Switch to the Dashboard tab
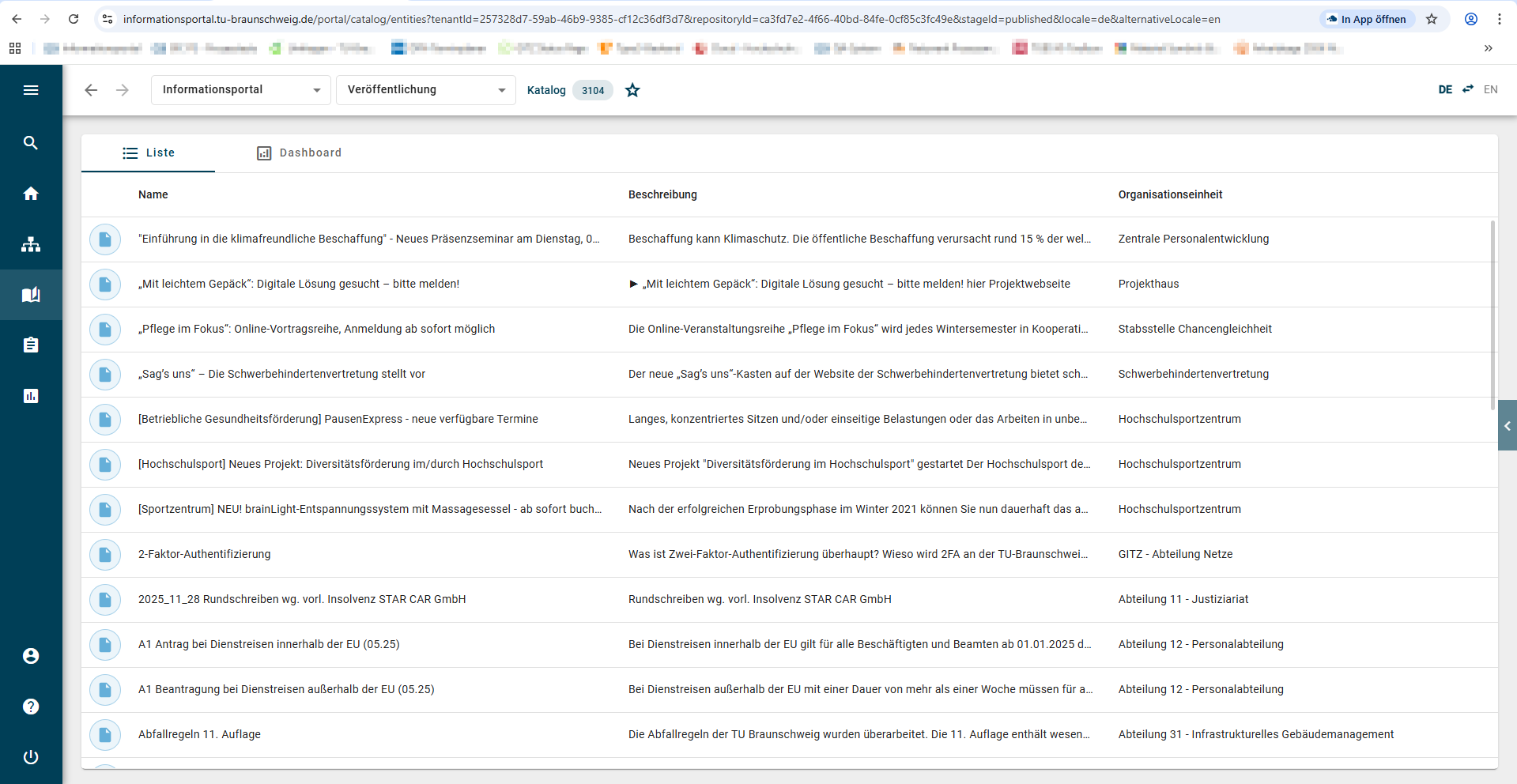This screenshot has height=784, width=1517. pyautogui.click(x=299, y=153)
